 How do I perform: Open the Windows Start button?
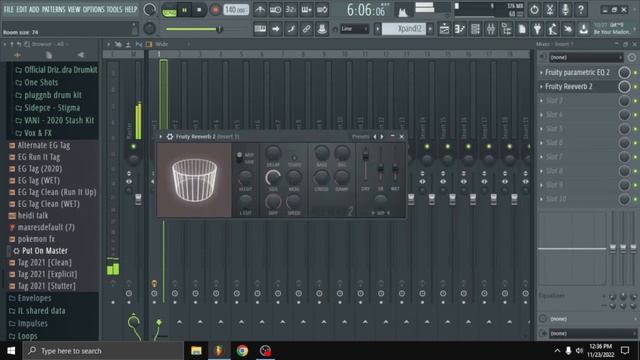point(11,351)
